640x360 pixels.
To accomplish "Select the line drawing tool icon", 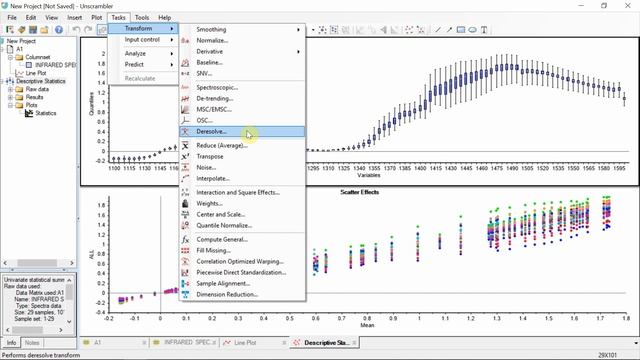I will pyautogui.click(x=438, y=29).
